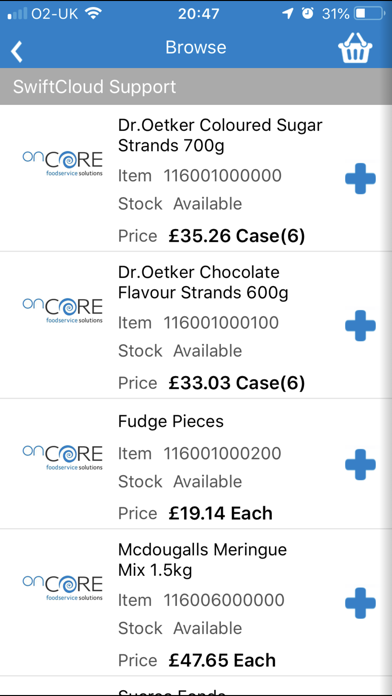The height and width of the screenshot is (696, 392).
Task: Tap the £33.03 Case(6) price
Action: [237, 383]
